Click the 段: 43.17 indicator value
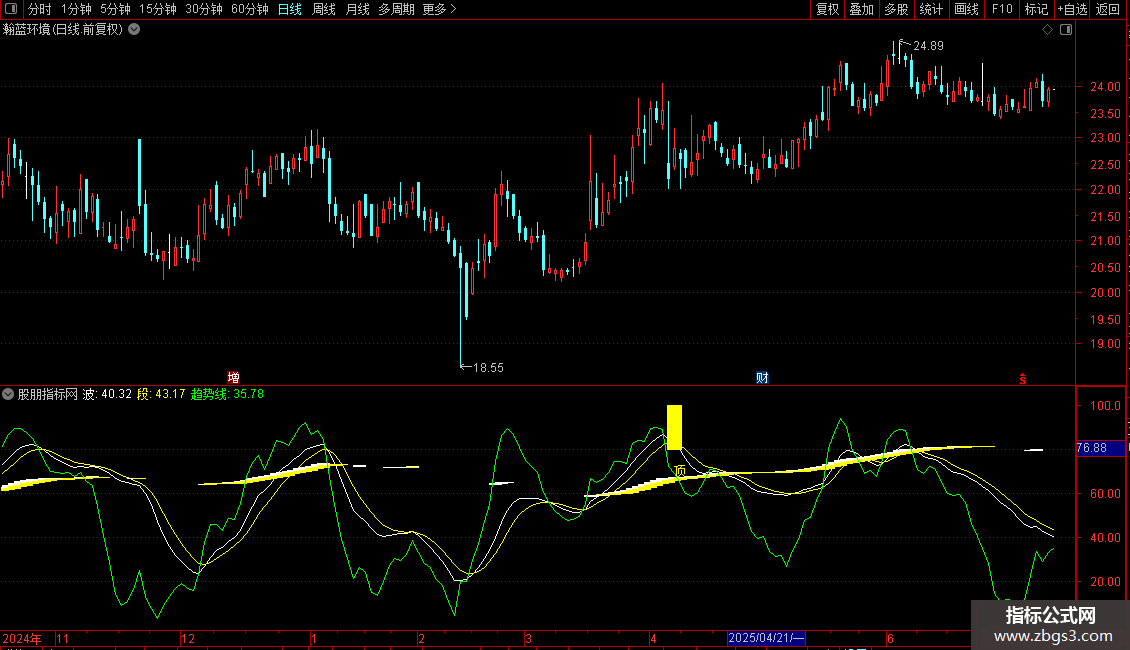 click(x=161, y=394)
